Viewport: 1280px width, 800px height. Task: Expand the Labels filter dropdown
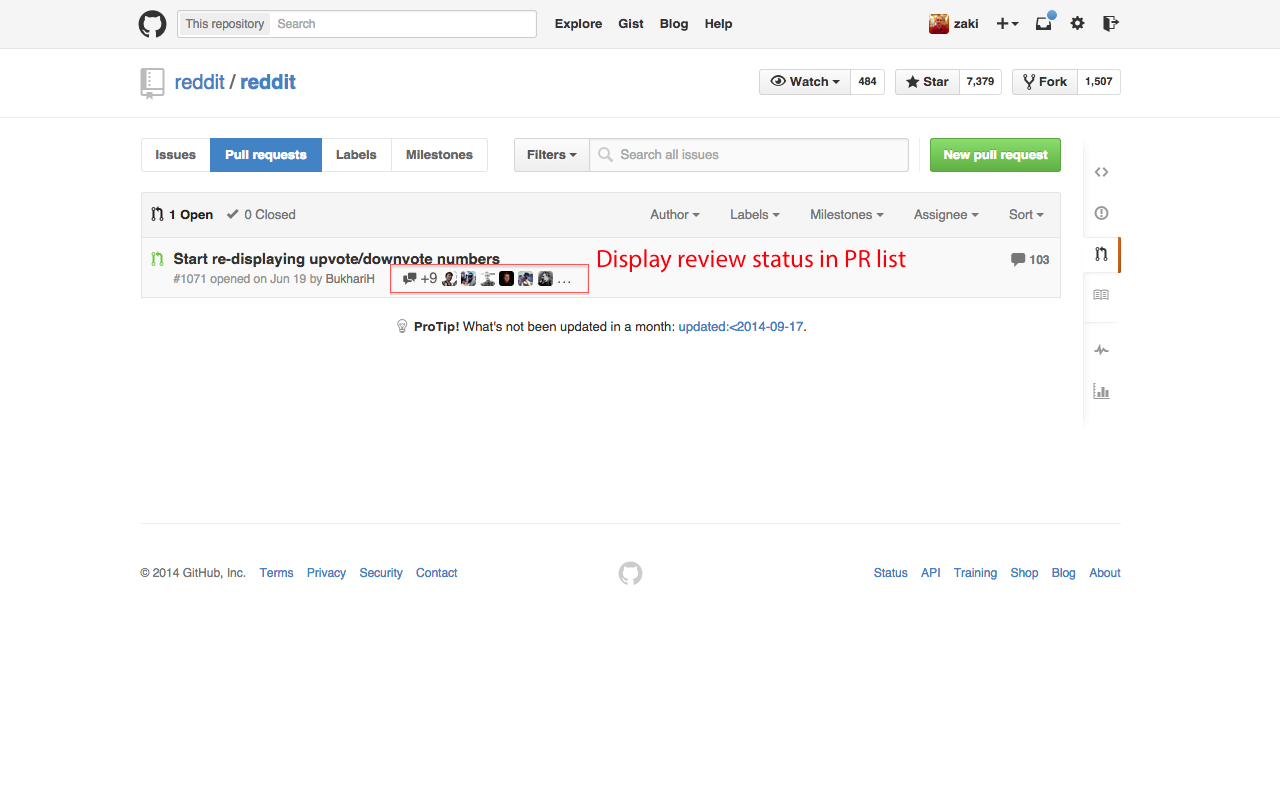coord(755,214)
